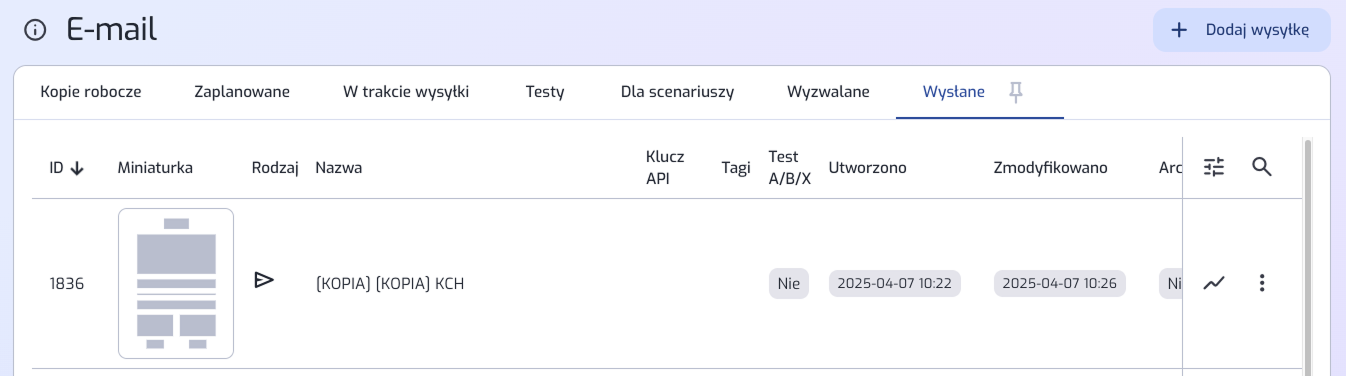This screenshot has height=376, width=1346.
Task: Open statistics chart icon for row 1836
Action: 1214,283
